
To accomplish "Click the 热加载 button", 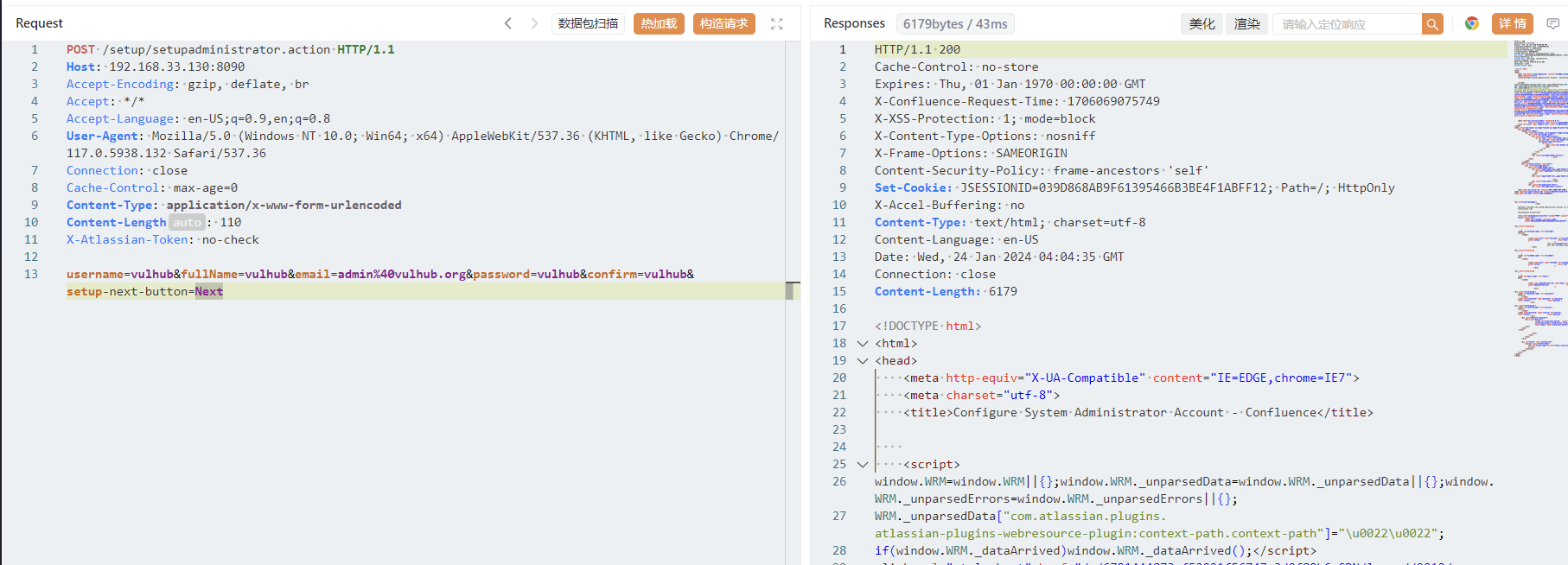I will click(659, 23).
